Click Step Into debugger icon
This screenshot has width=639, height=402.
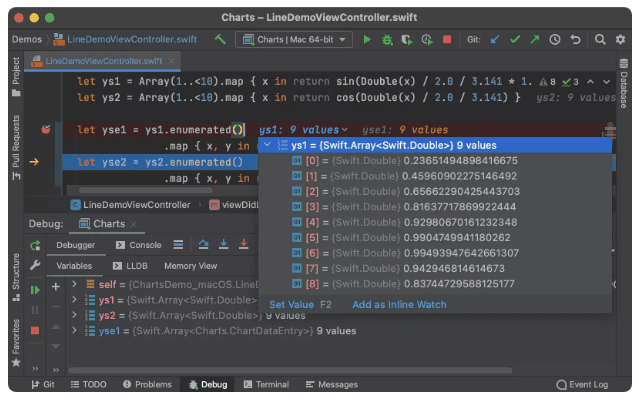point(223,244)
